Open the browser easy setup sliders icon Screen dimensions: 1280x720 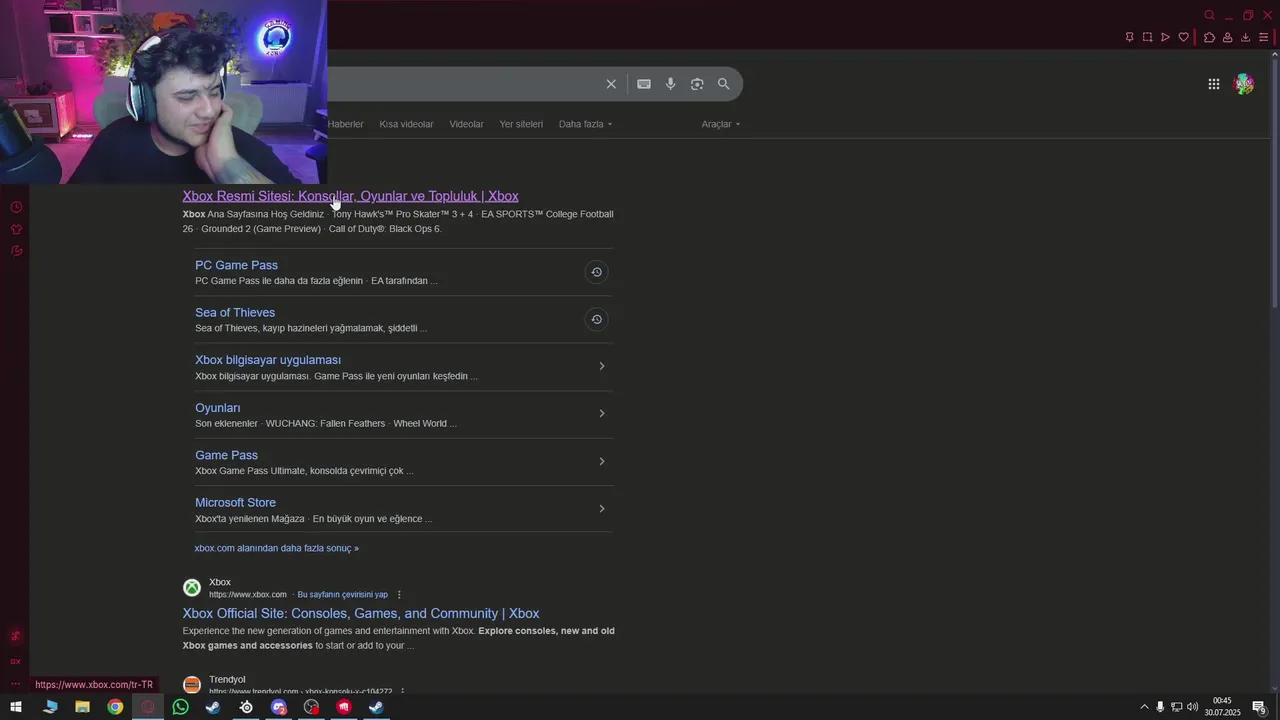coord(1263,37)
